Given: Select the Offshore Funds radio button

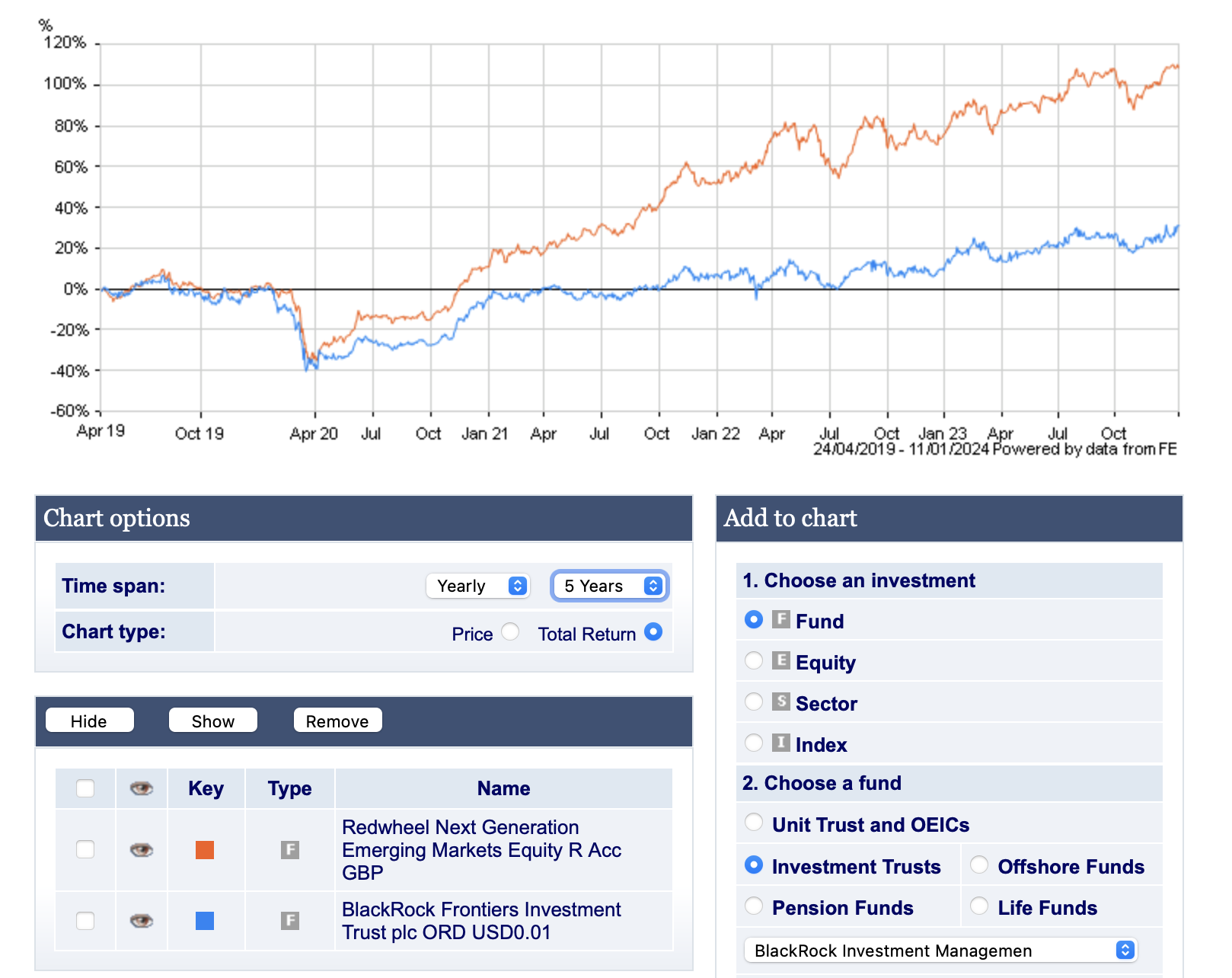Looking at the screenshot, I should (979, 865).
